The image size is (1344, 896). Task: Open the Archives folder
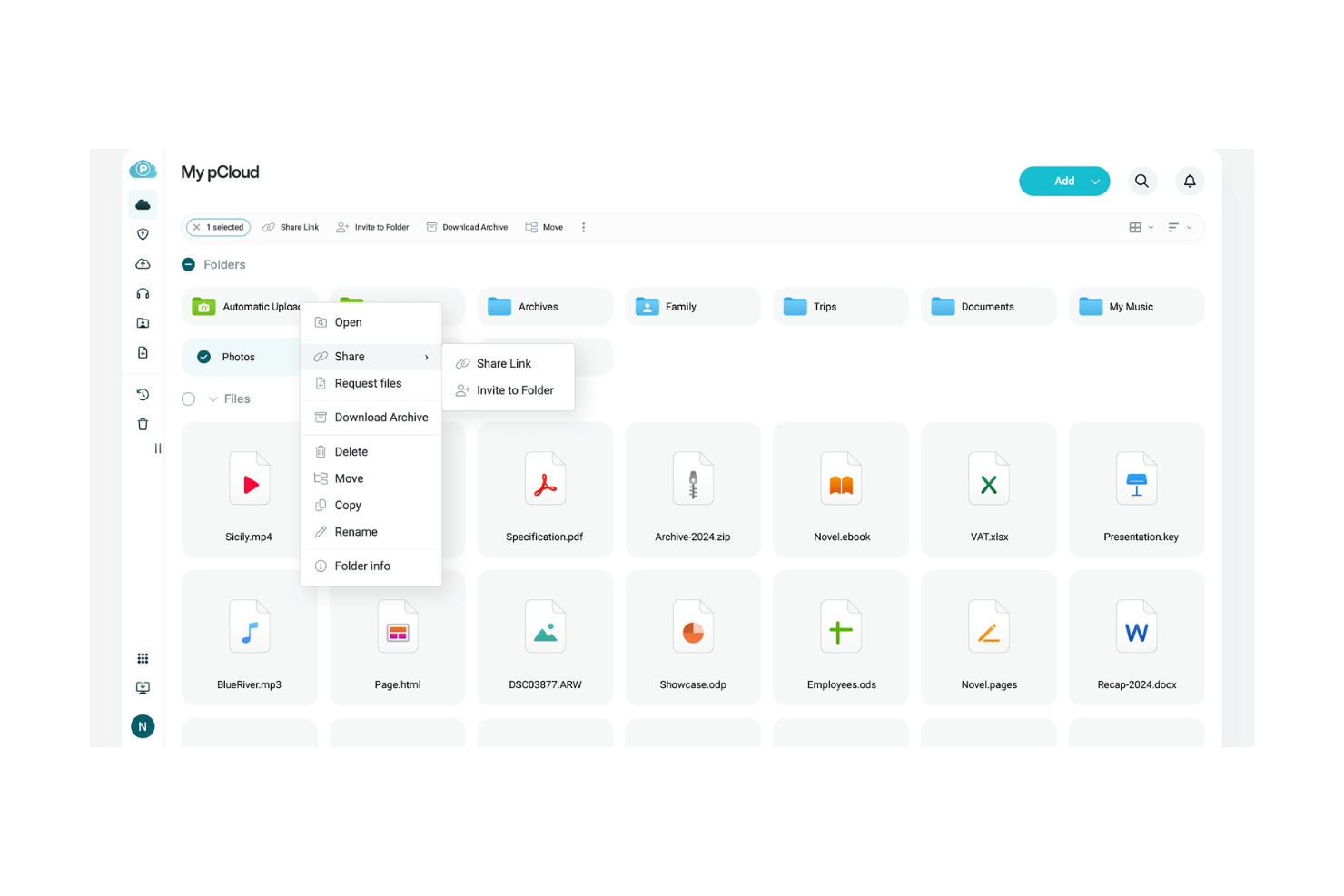(545, 307)
